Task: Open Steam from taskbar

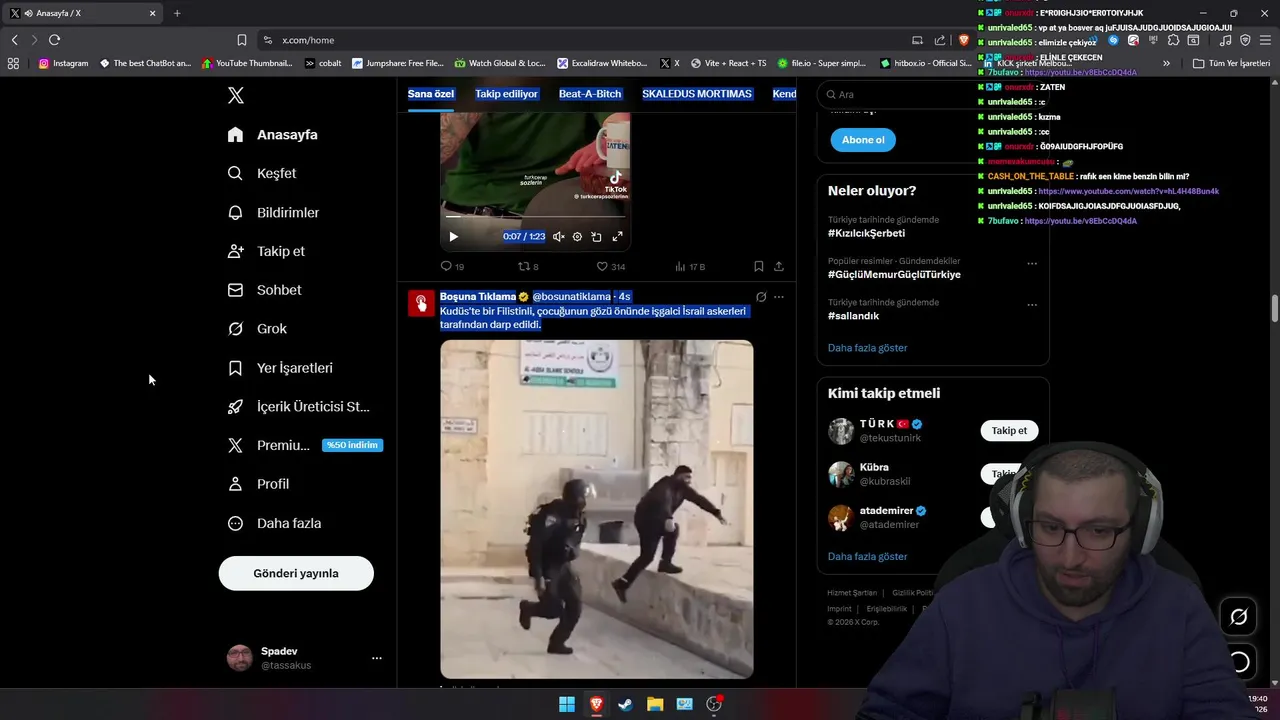Action: click(x=625, y=704)
